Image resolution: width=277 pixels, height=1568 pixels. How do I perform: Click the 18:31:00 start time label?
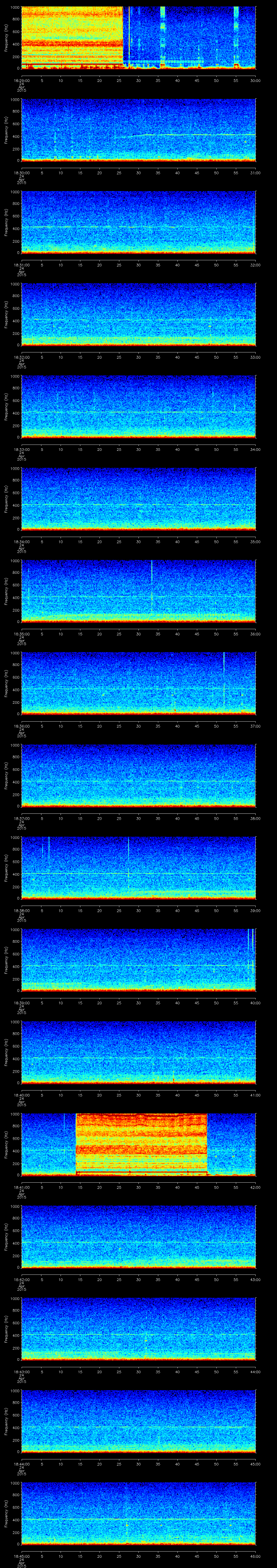(x=21, y=265)
